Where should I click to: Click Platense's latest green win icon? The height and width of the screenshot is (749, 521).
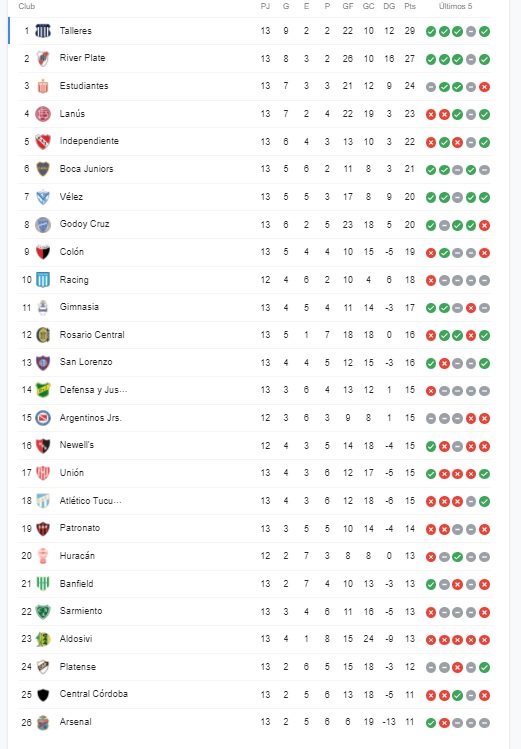(484, 667)
